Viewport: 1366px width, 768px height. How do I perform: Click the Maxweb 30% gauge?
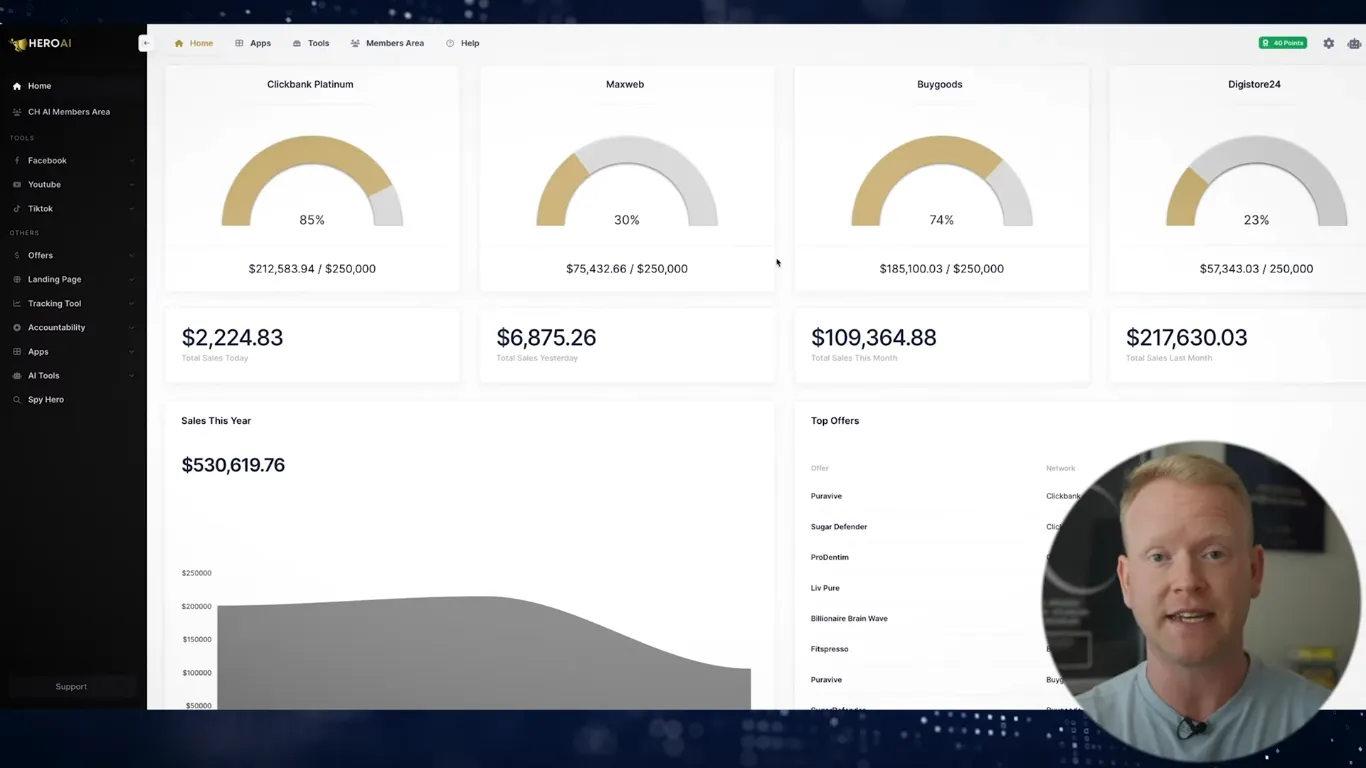point(627,181)
